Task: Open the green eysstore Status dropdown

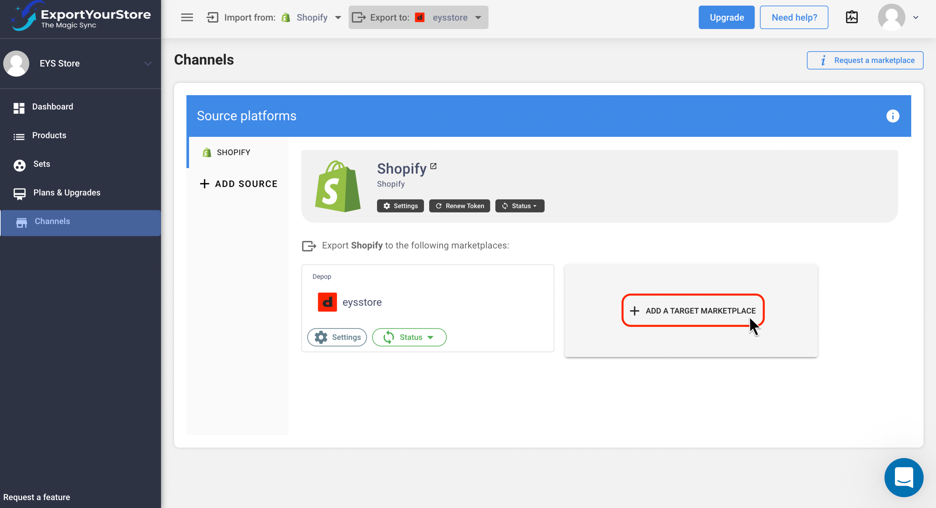Action: (410, 337)
